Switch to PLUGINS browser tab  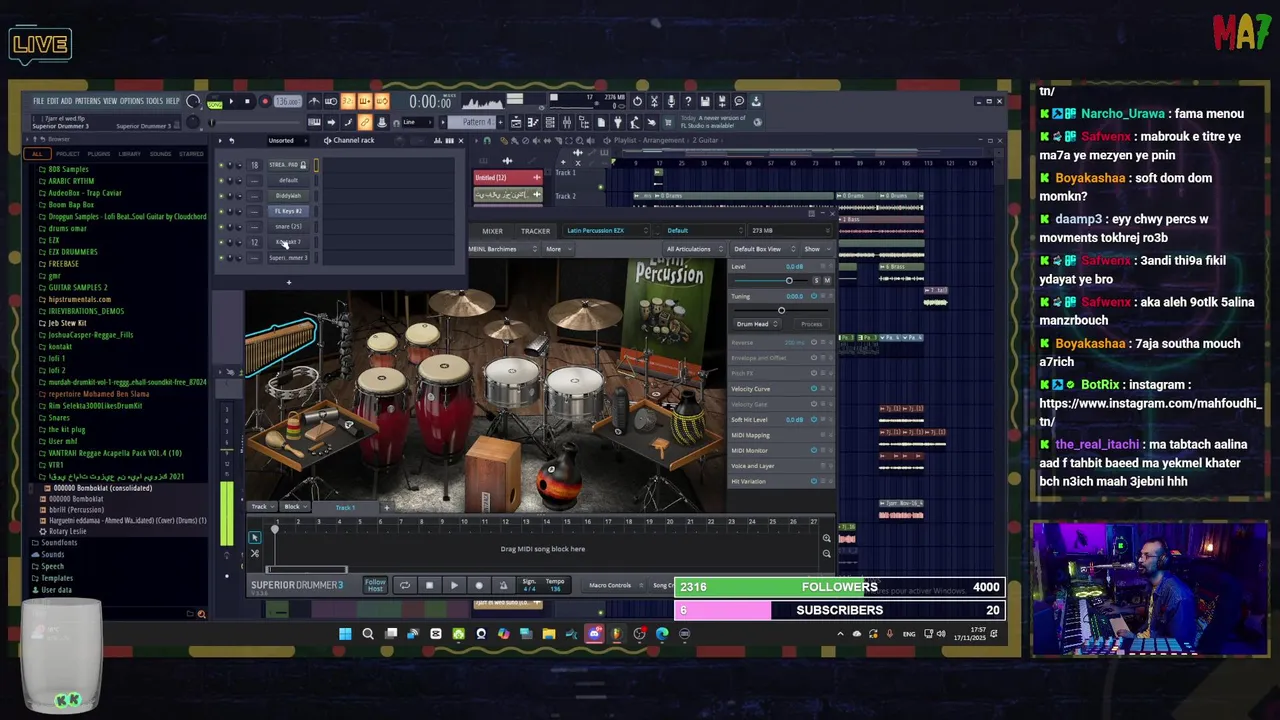coord(98,154)
